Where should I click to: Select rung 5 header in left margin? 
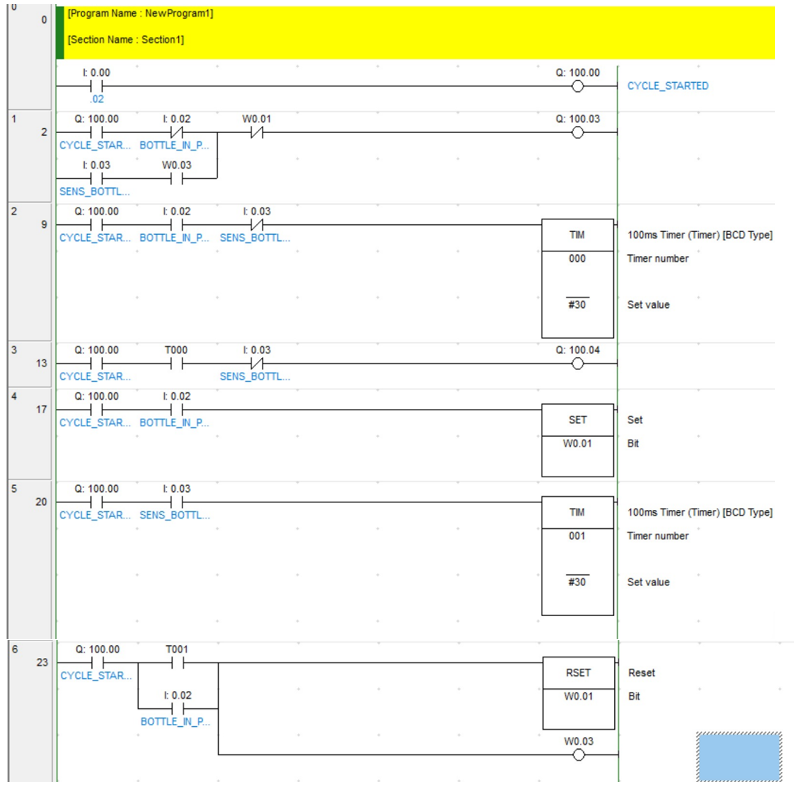29,560
